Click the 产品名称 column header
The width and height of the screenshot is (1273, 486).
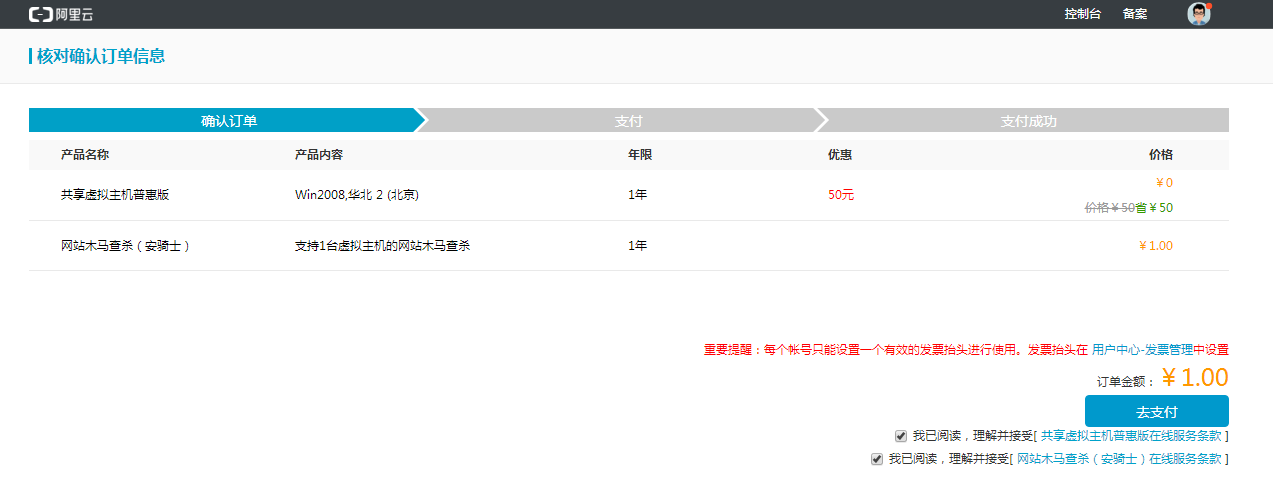click(x=85, y=155)
